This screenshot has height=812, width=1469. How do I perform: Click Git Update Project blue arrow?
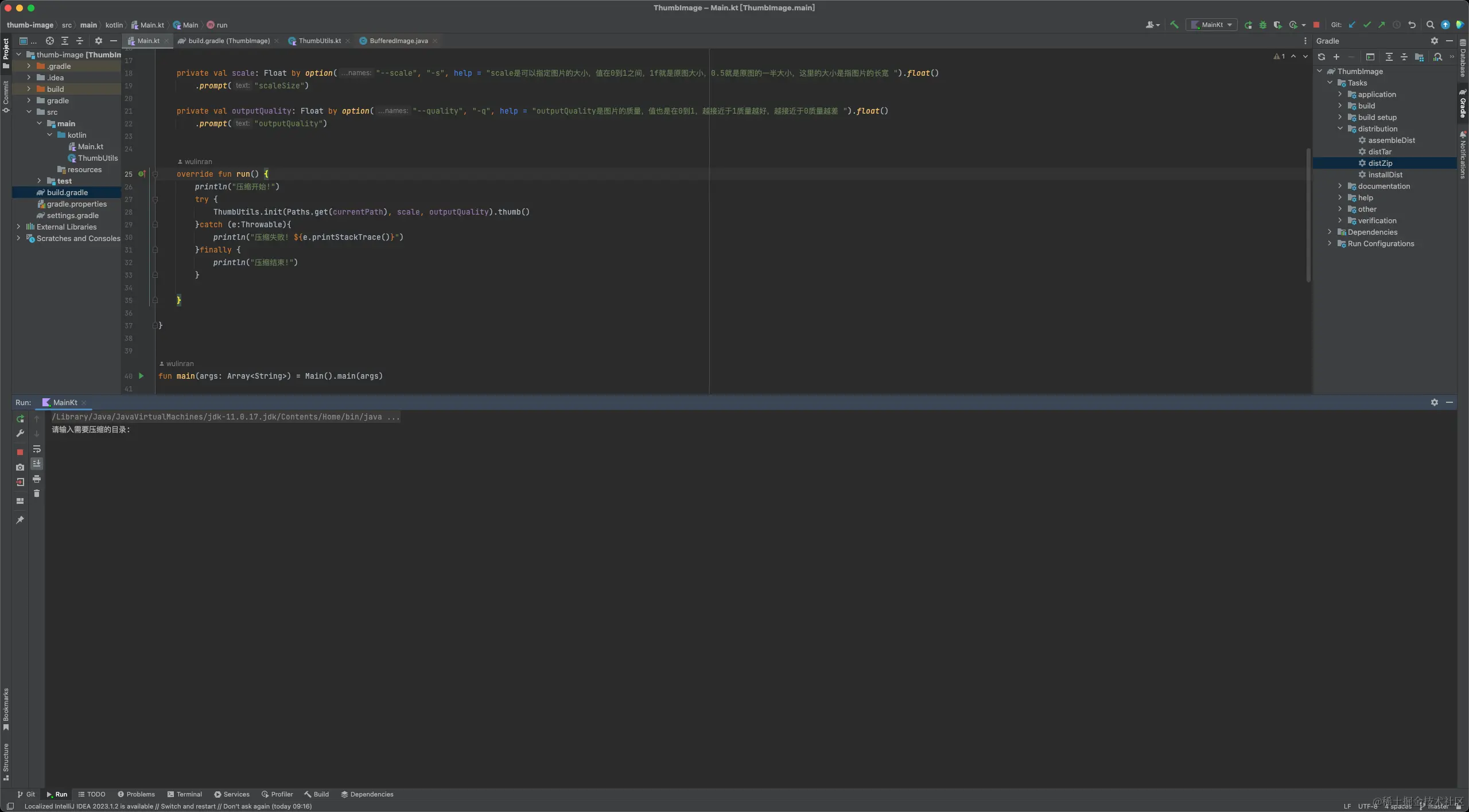click(1352, 25)
